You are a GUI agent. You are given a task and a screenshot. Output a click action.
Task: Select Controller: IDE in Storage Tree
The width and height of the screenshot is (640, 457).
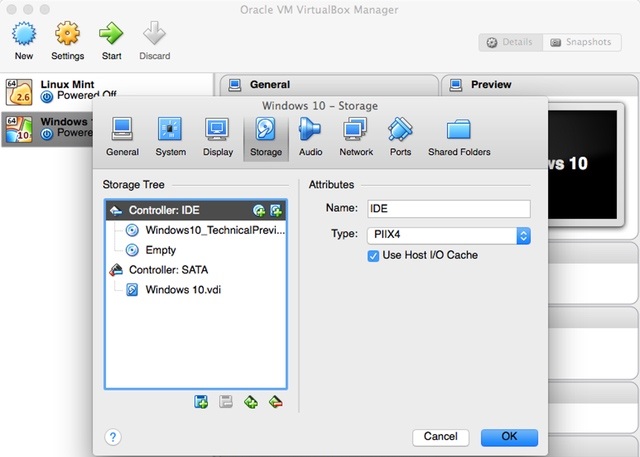point(196,210)
